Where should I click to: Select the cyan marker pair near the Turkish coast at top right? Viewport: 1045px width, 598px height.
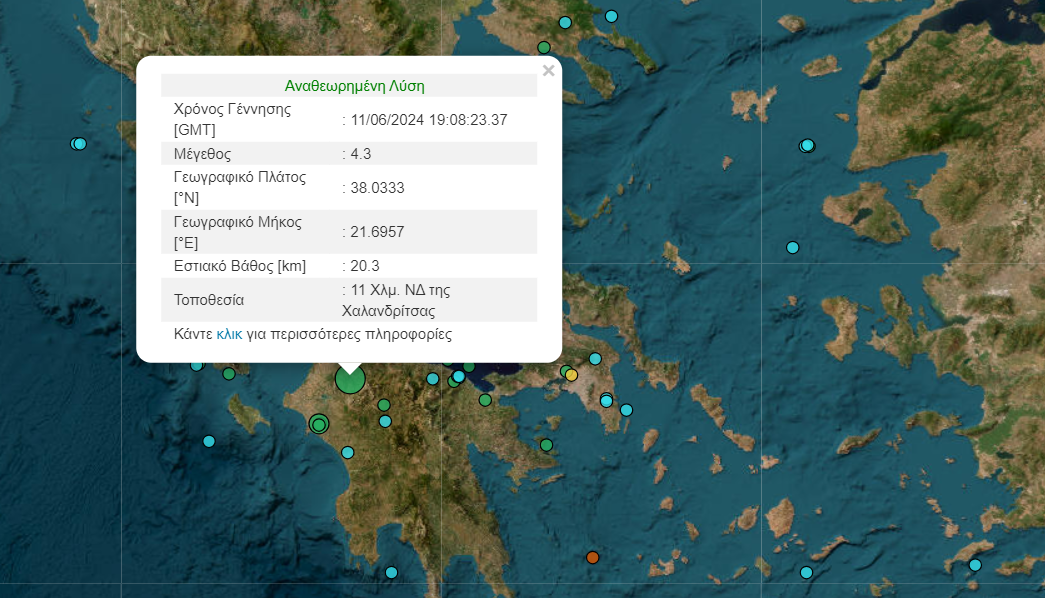click(807, 145)
